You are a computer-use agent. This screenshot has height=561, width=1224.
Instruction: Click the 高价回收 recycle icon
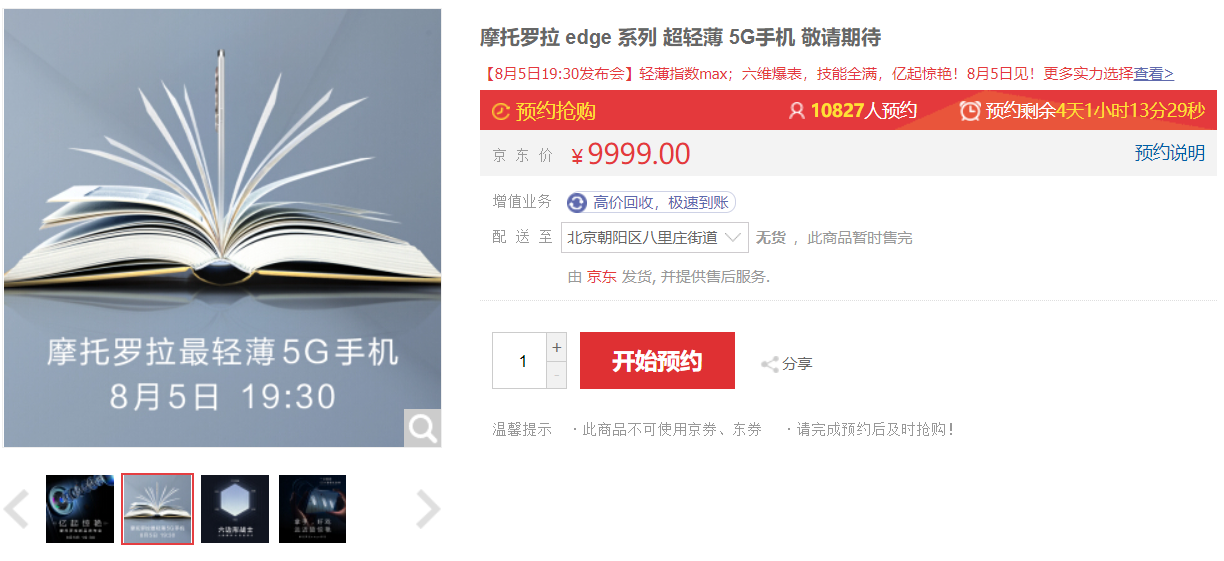[x=577, y=203]
